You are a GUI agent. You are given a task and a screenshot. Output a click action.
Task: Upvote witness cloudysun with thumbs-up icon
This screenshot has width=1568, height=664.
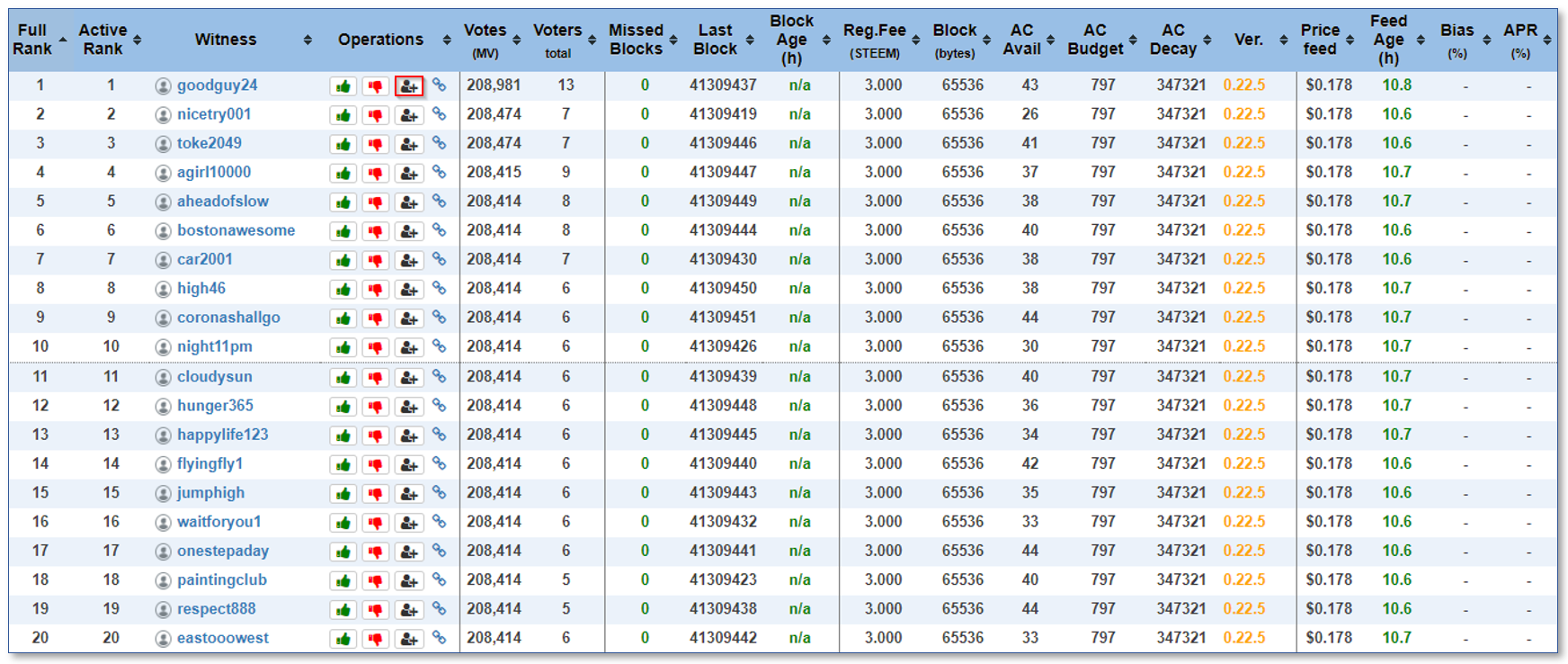(343, 378)
